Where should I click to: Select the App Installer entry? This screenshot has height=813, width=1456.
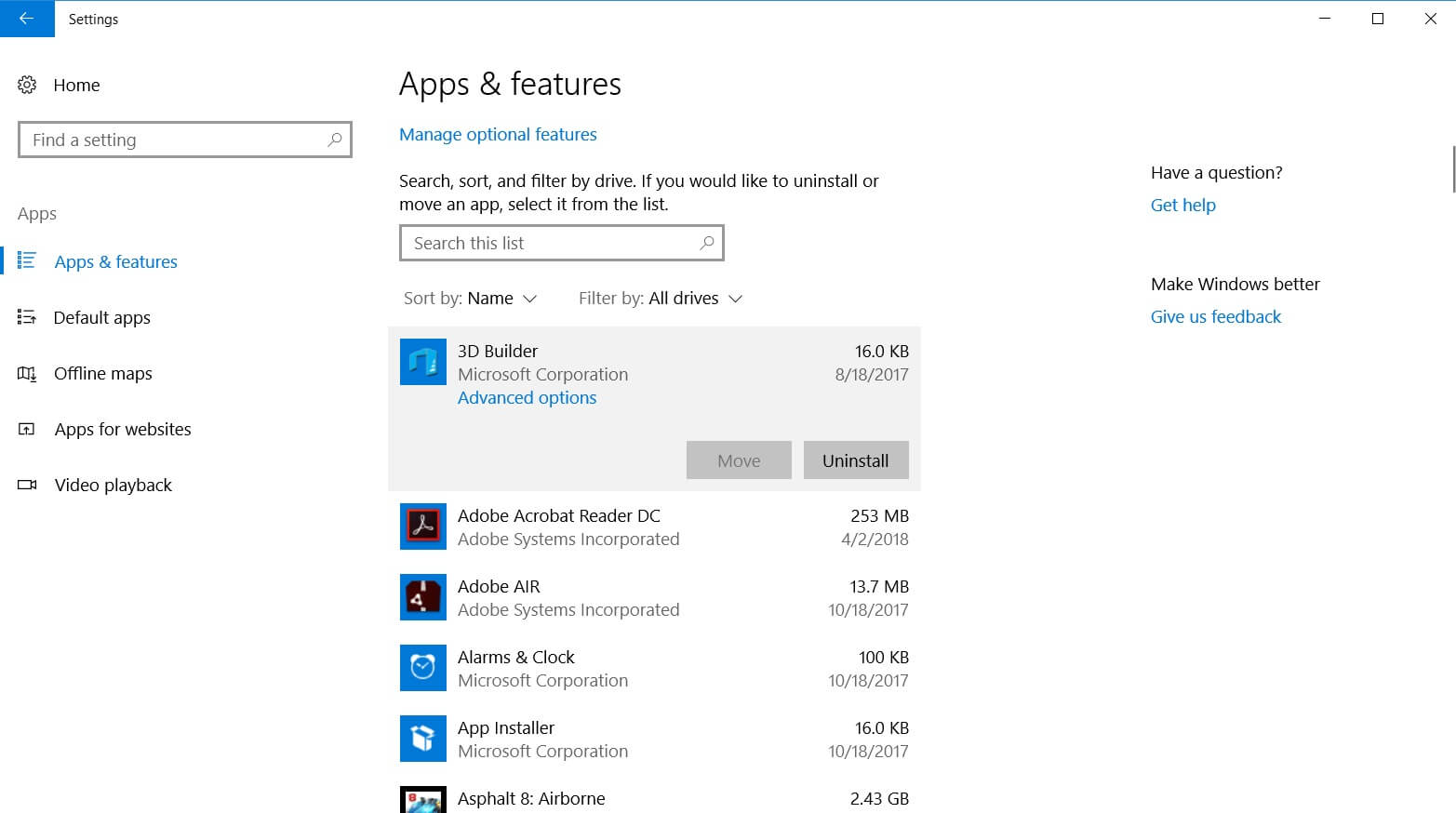coord(654,739)
